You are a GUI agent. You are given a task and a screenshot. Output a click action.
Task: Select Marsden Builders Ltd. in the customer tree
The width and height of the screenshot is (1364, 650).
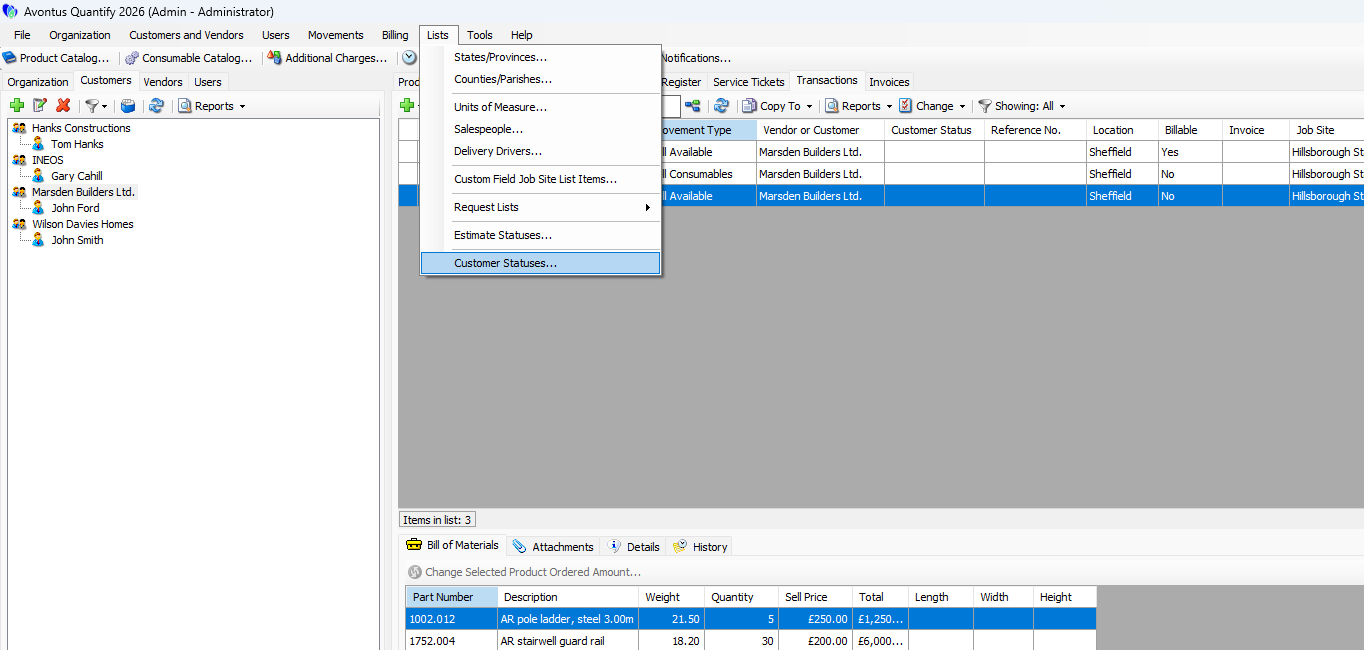(83, 192)
